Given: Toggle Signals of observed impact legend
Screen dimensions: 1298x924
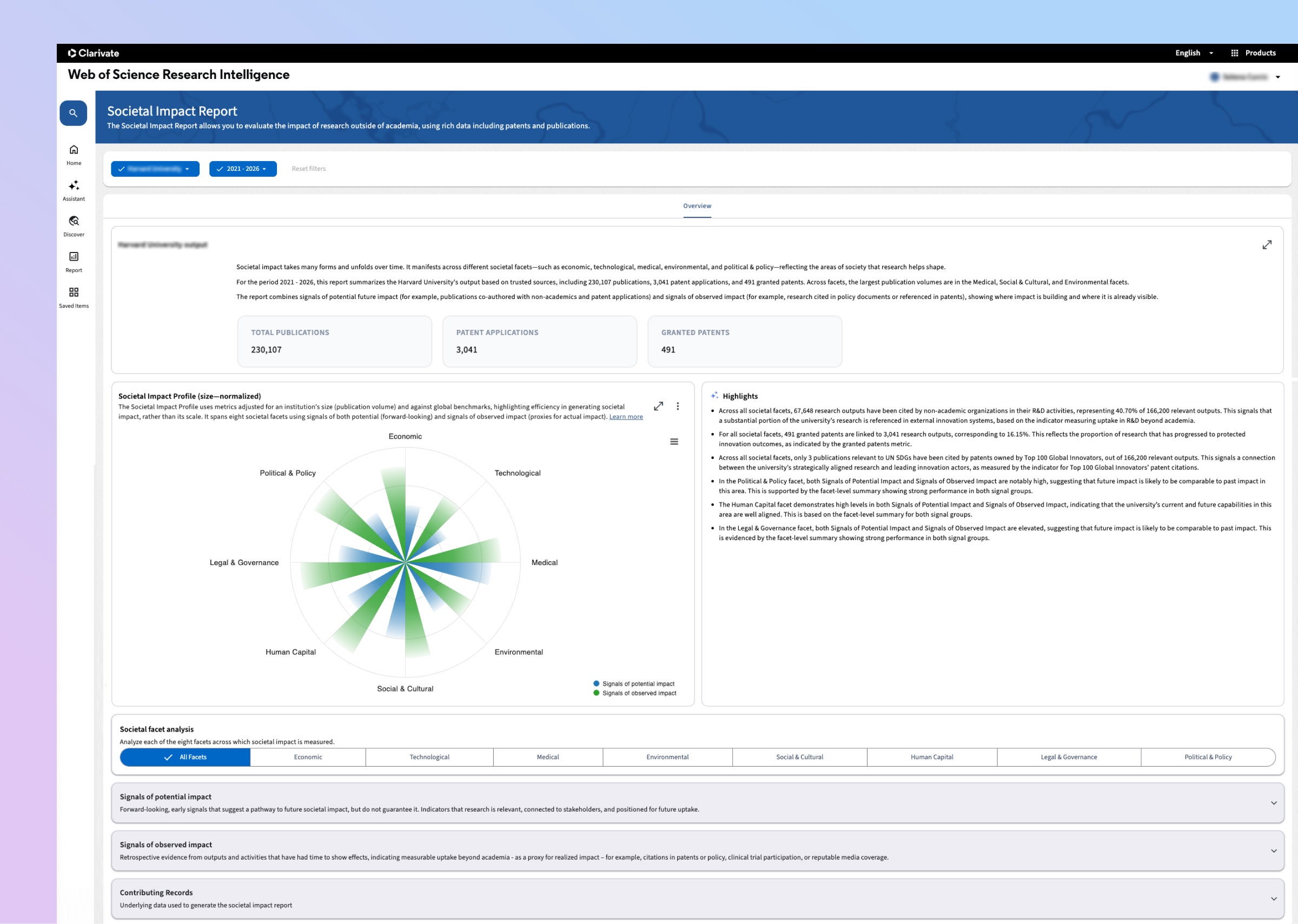Looking at the screenshot, I should 639,694.
